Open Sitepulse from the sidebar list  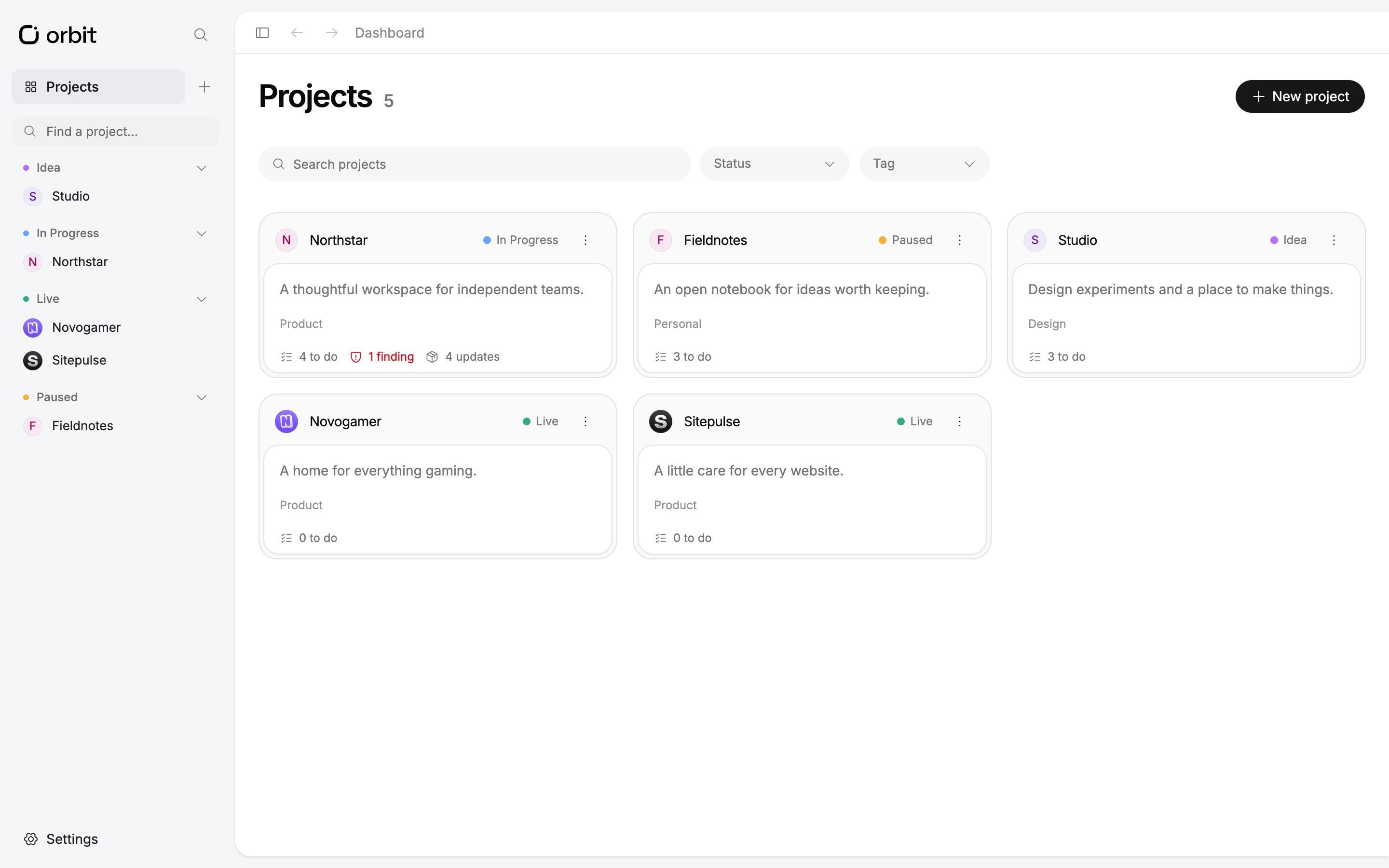pyautogui.click(x=115, y=360)
